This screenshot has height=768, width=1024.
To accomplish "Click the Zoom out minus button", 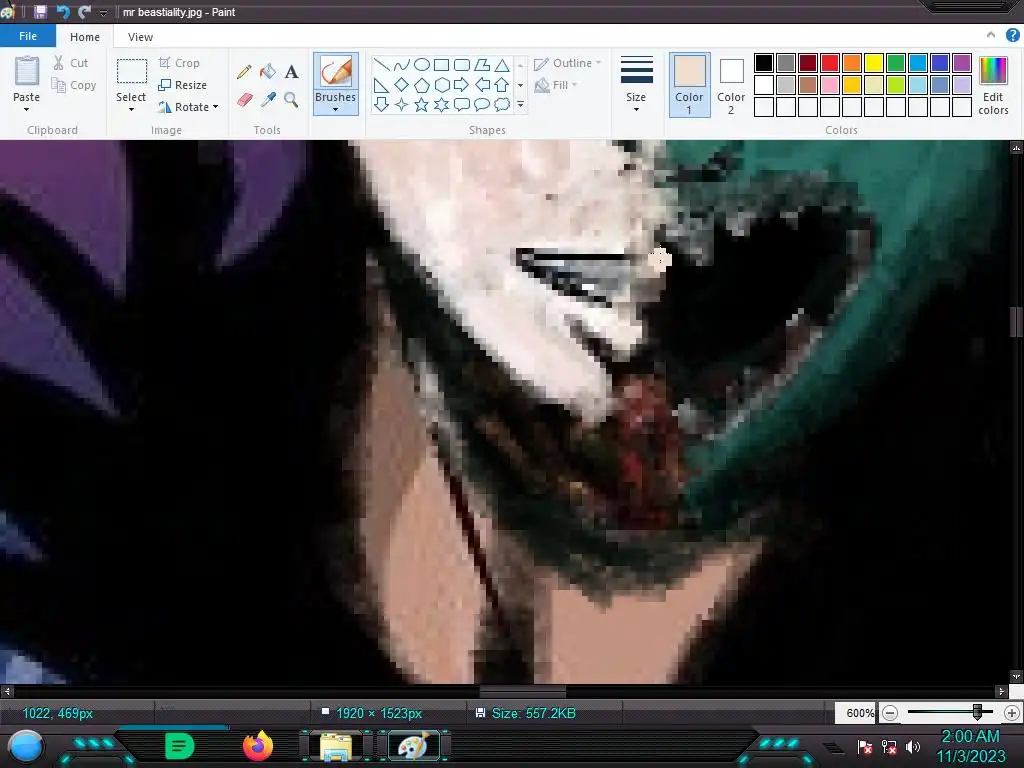I will point(889,712).
